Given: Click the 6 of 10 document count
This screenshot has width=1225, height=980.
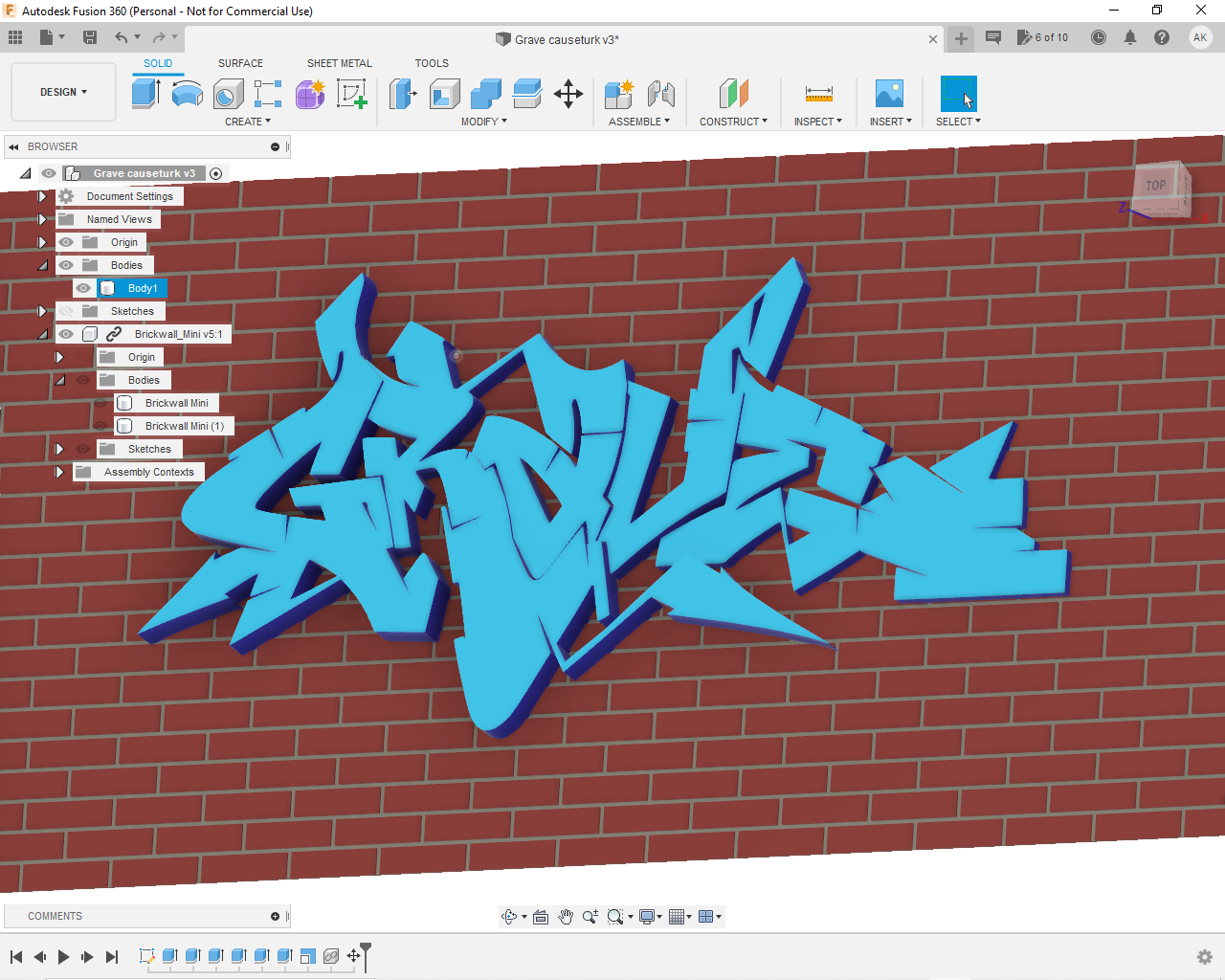Looking at the screenshot, I should (1043, 37).
